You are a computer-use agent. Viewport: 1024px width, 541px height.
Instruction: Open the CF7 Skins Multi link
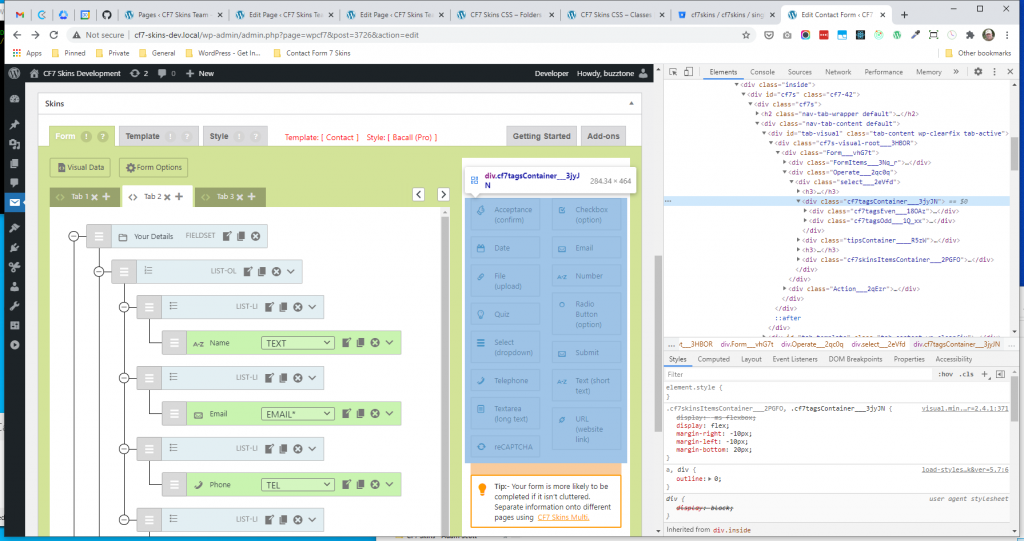click(562, 517)
